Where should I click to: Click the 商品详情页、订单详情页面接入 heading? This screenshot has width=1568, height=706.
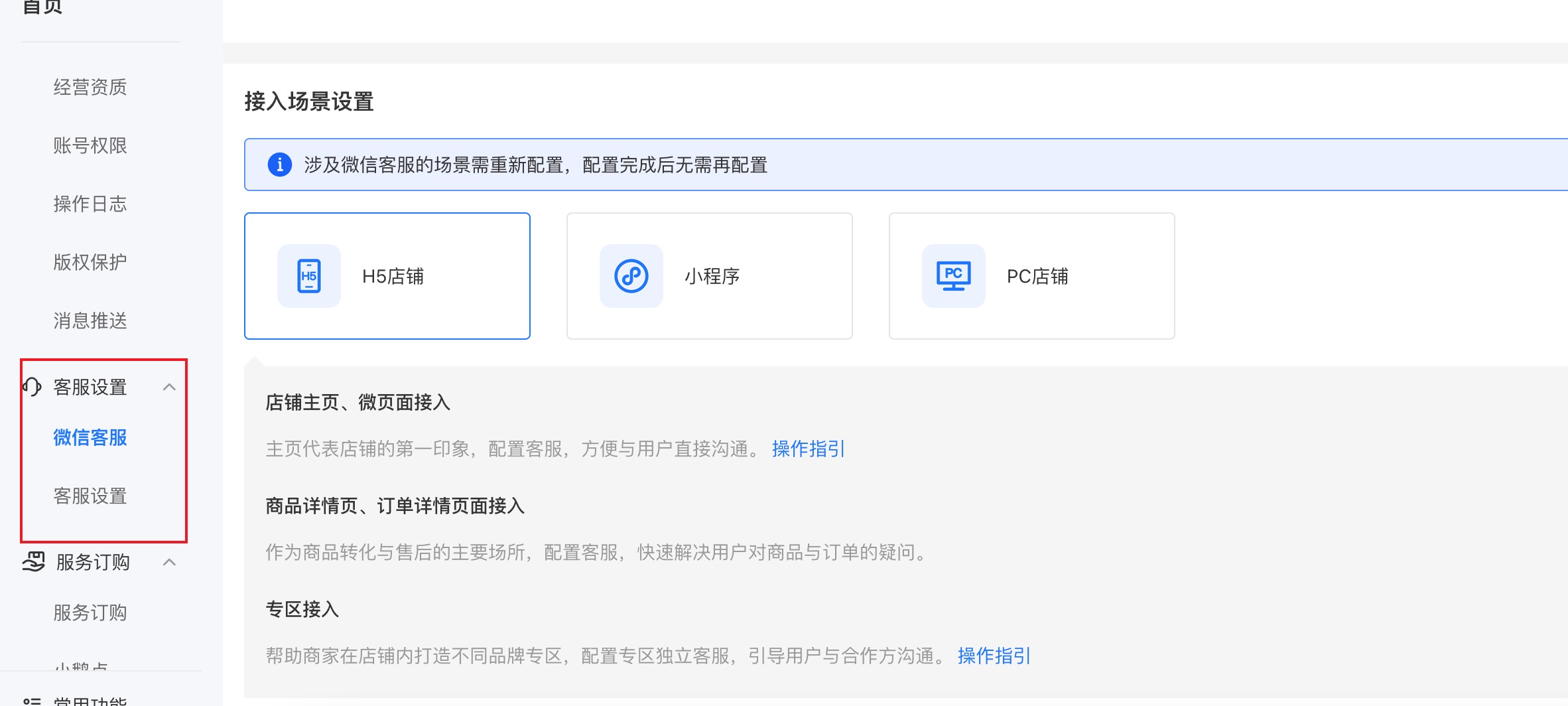395,506
